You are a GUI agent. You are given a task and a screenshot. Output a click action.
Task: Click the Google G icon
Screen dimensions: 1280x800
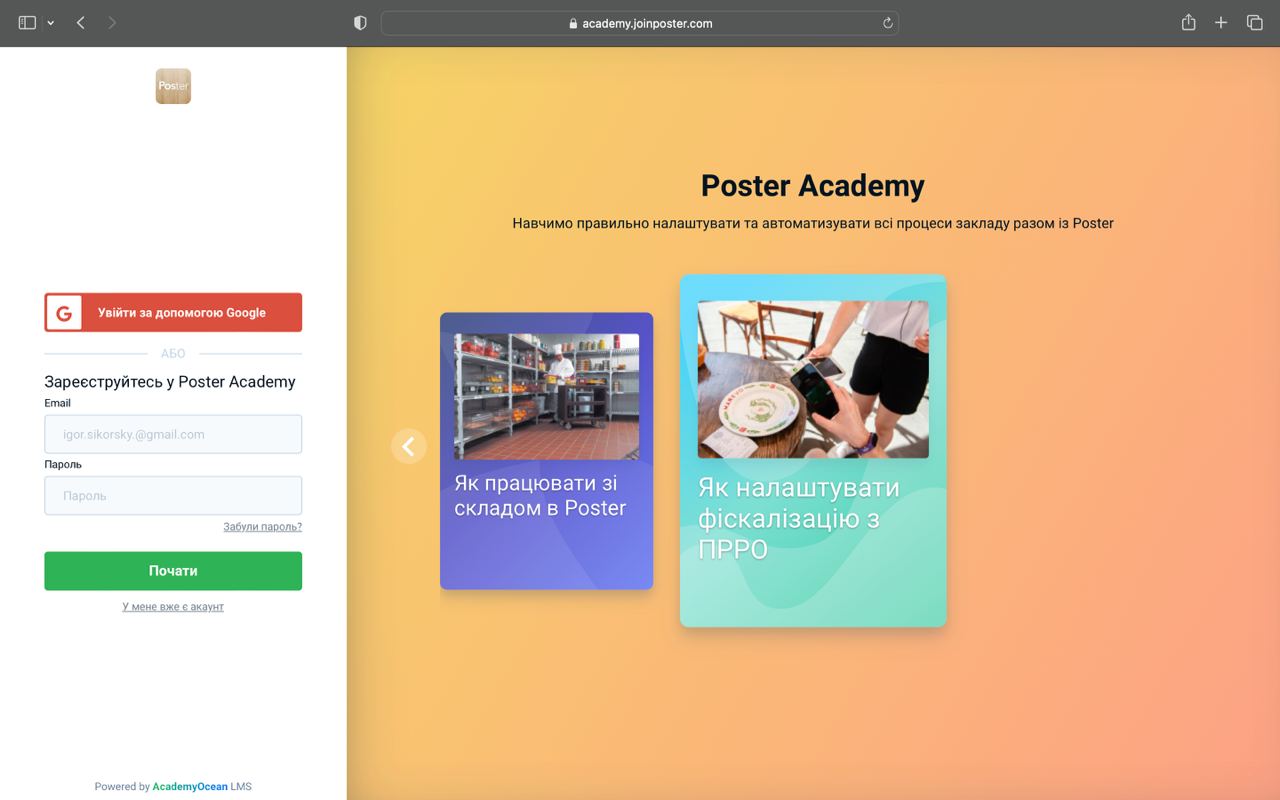click(x=63, y=313)
